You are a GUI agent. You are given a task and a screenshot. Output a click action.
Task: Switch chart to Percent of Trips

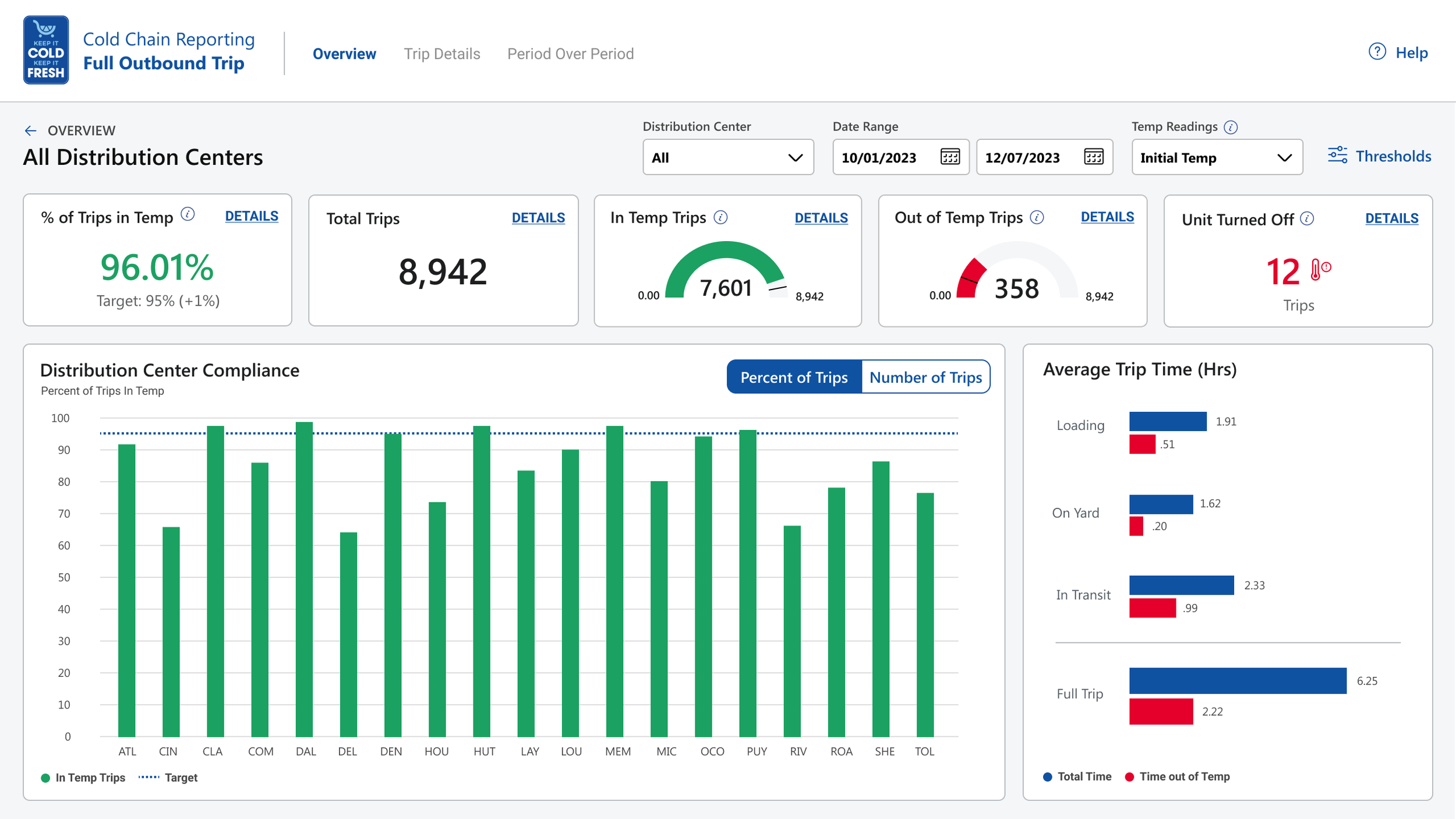pyautogui.click(x=794, y=377)
